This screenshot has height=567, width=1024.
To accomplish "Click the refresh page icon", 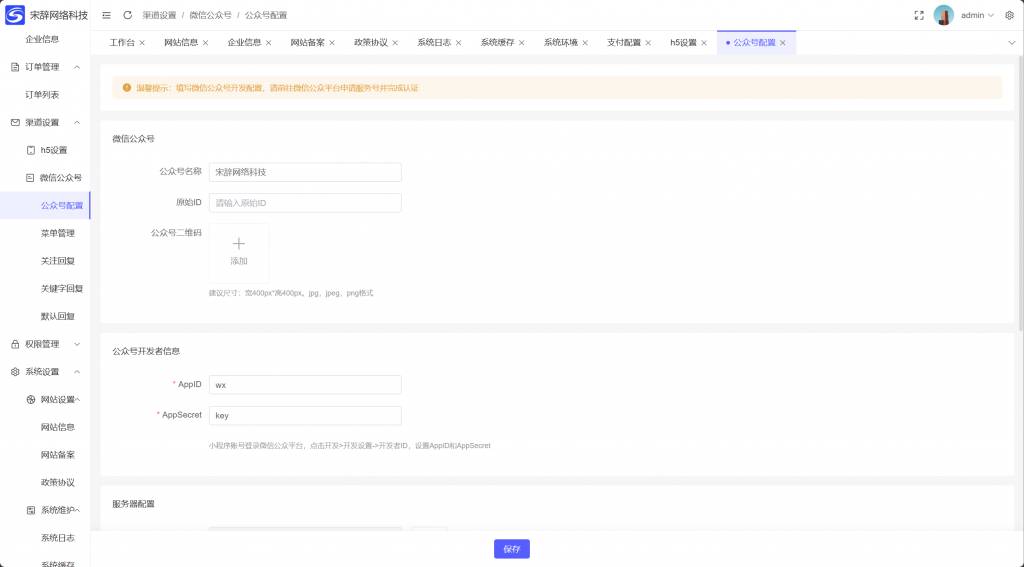I will click(x=127, y=15).
